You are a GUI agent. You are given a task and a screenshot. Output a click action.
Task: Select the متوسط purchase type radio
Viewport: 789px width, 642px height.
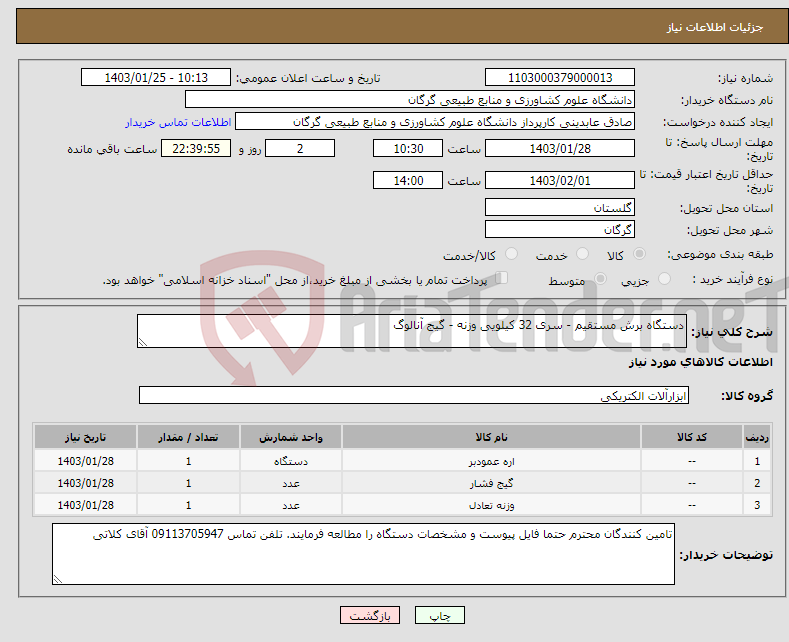(600, 279)
